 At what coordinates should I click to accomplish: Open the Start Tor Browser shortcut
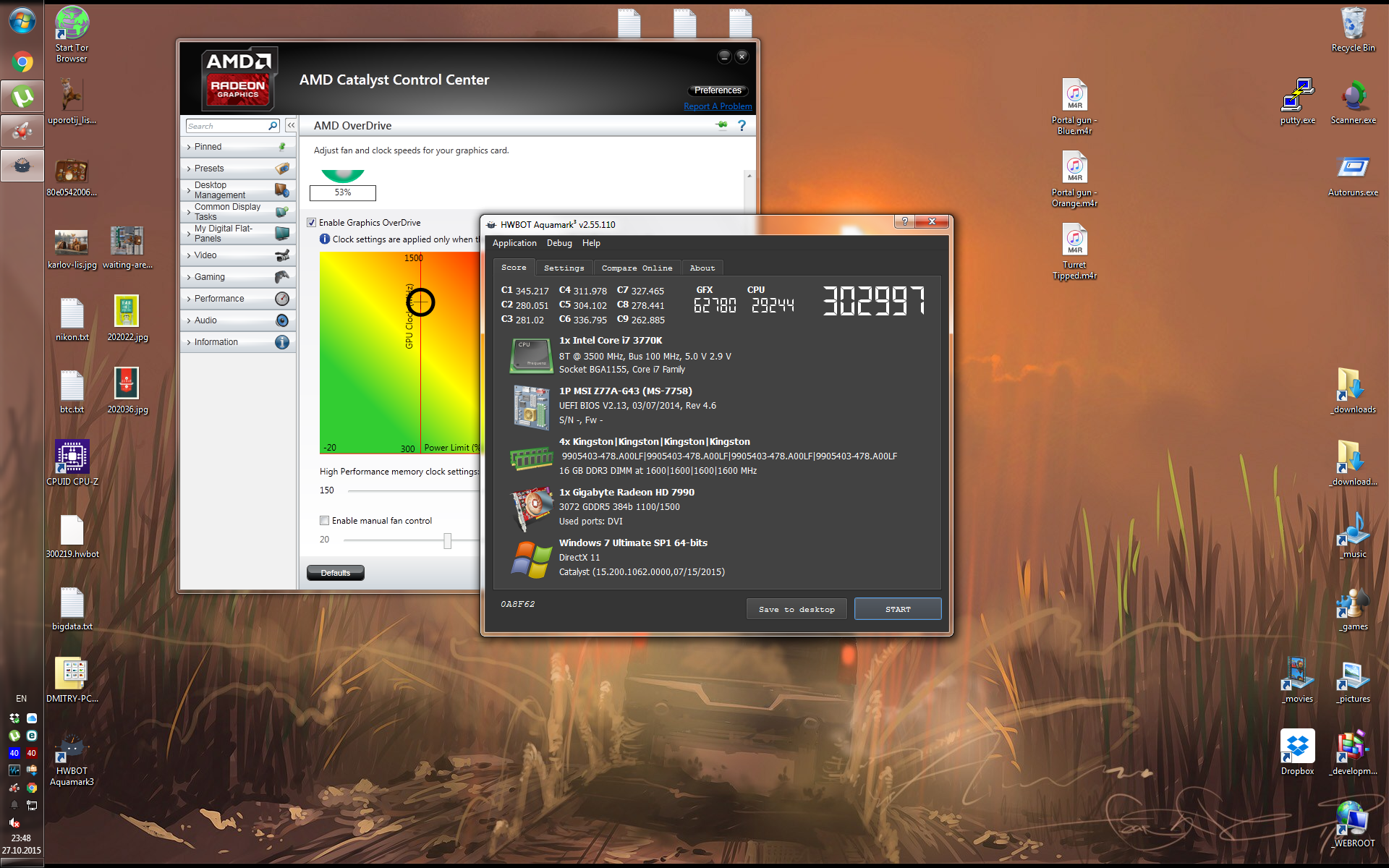click(72, 34)
